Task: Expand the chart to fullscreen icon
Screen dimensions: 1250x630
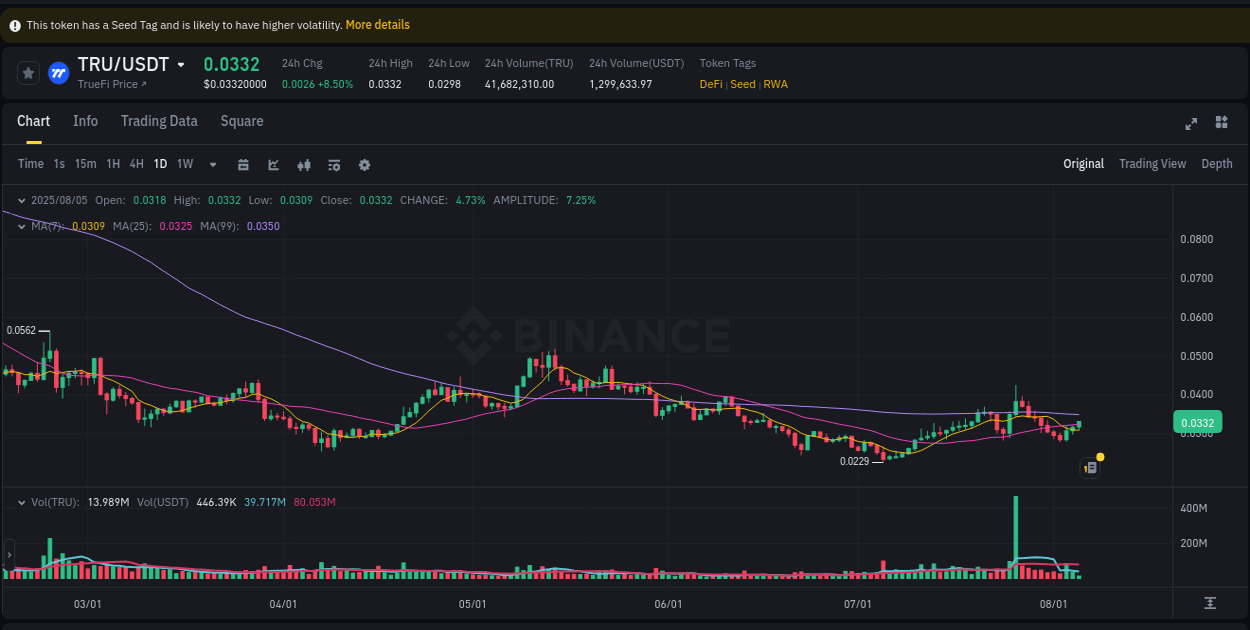Action: tap(1190, 124)
